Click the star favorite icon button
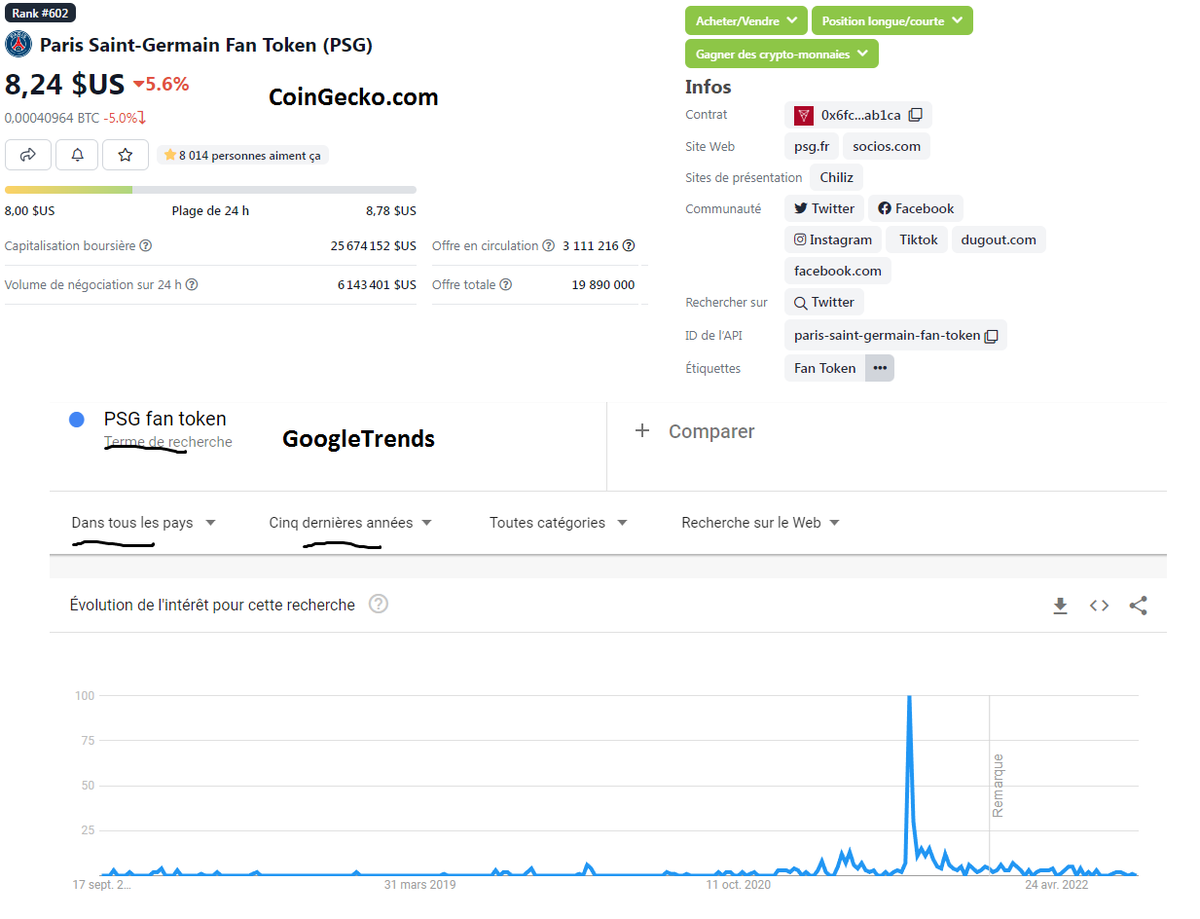This screenshot has width=1200, height=919. (x=125, y=155)
